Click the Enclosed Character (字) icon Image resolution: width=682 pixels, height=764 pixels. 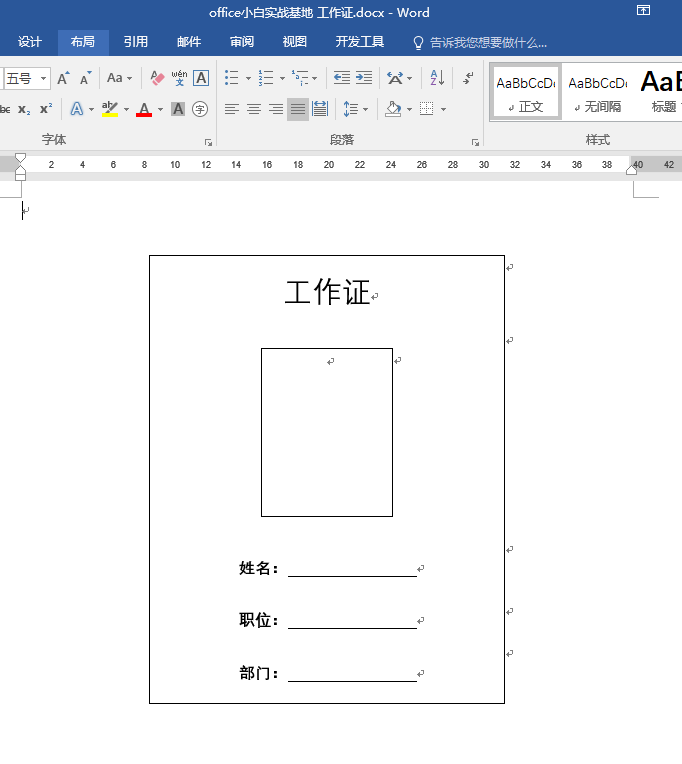[200, 109]
